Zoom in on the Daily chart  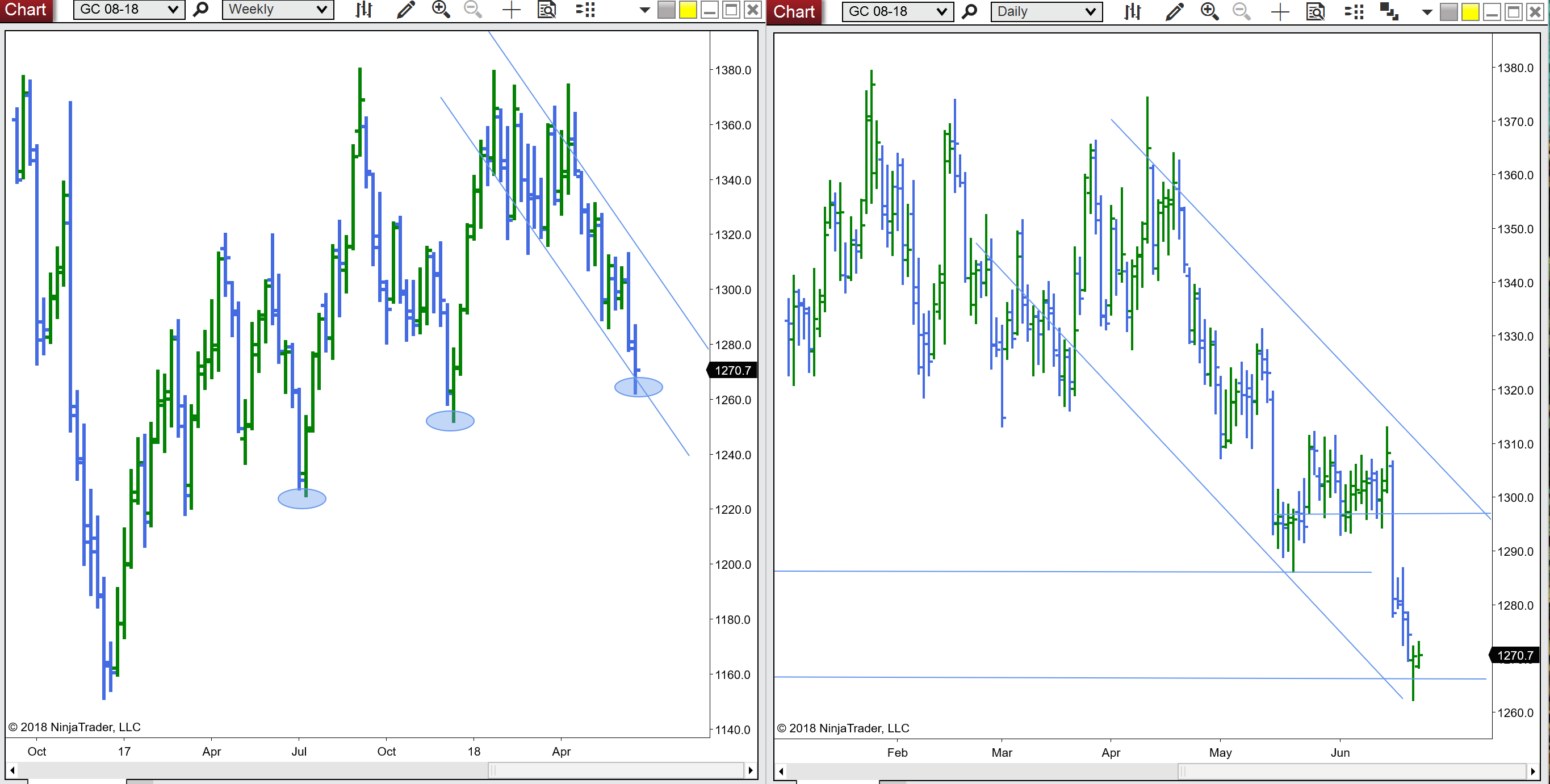click(1209, 11)
